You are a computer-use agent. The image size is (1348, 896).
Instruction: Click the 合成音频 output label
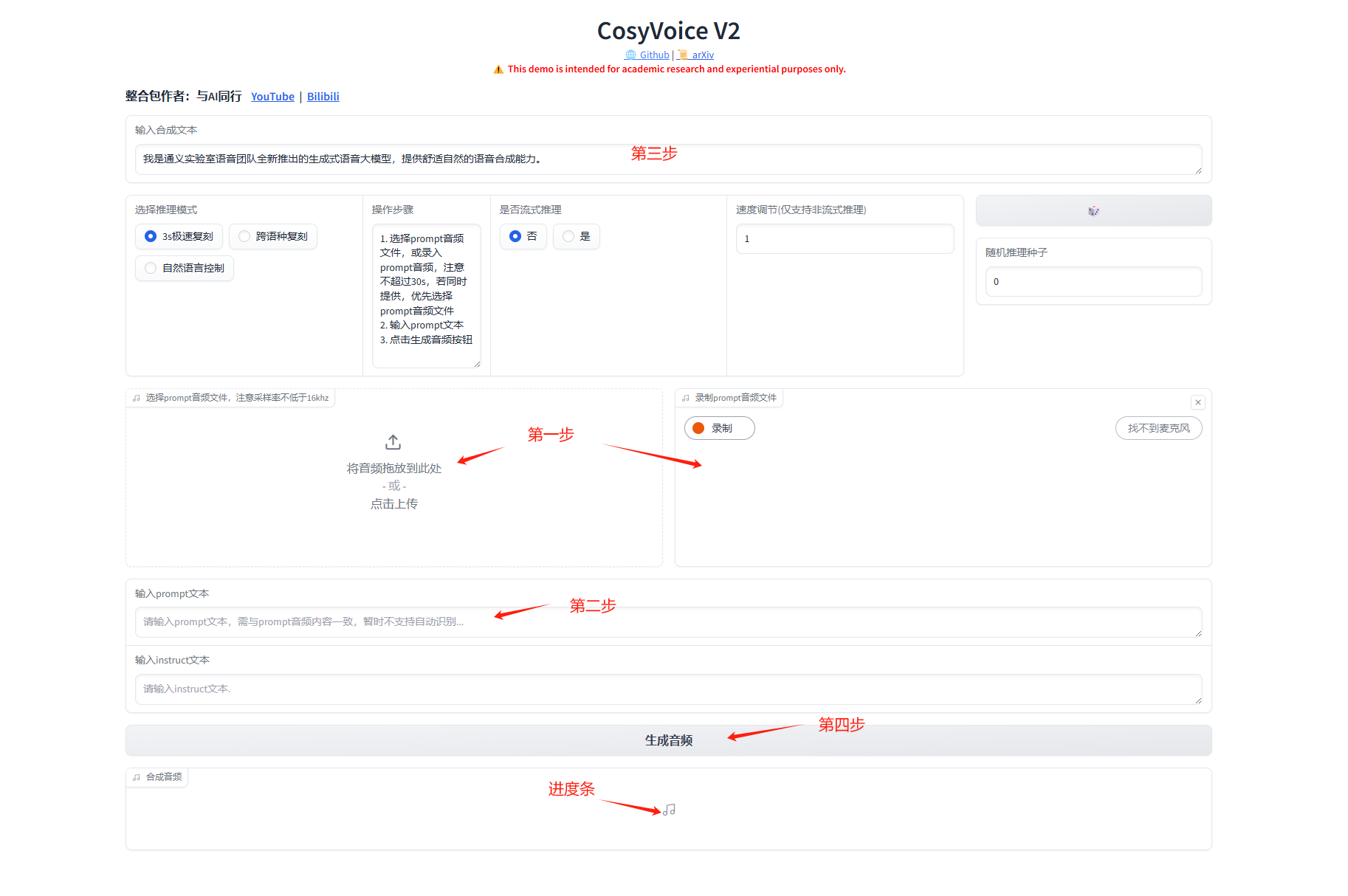click(157, 777)
